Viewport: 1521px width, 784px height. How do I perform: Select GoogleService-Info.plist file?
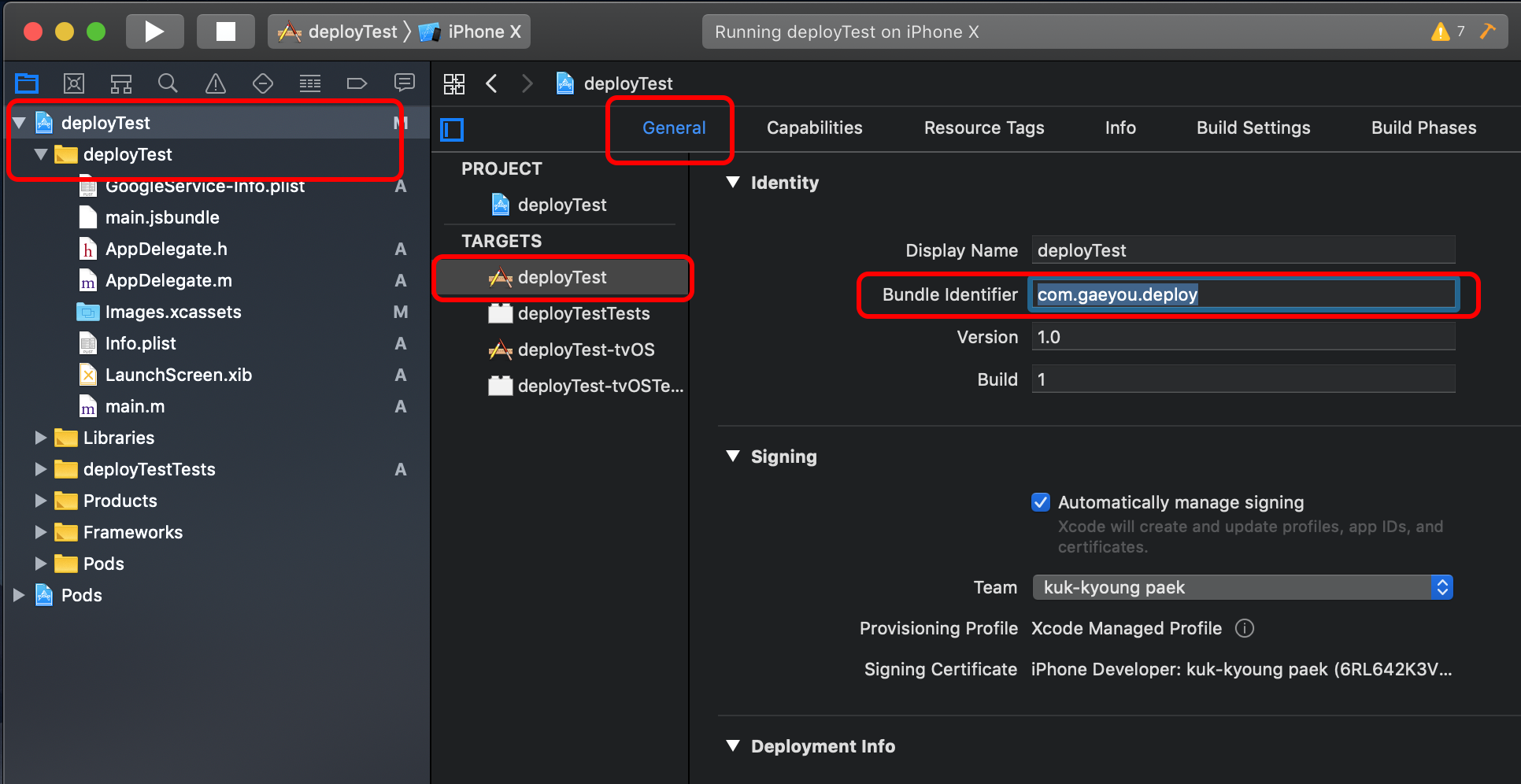tap(217, 186)
